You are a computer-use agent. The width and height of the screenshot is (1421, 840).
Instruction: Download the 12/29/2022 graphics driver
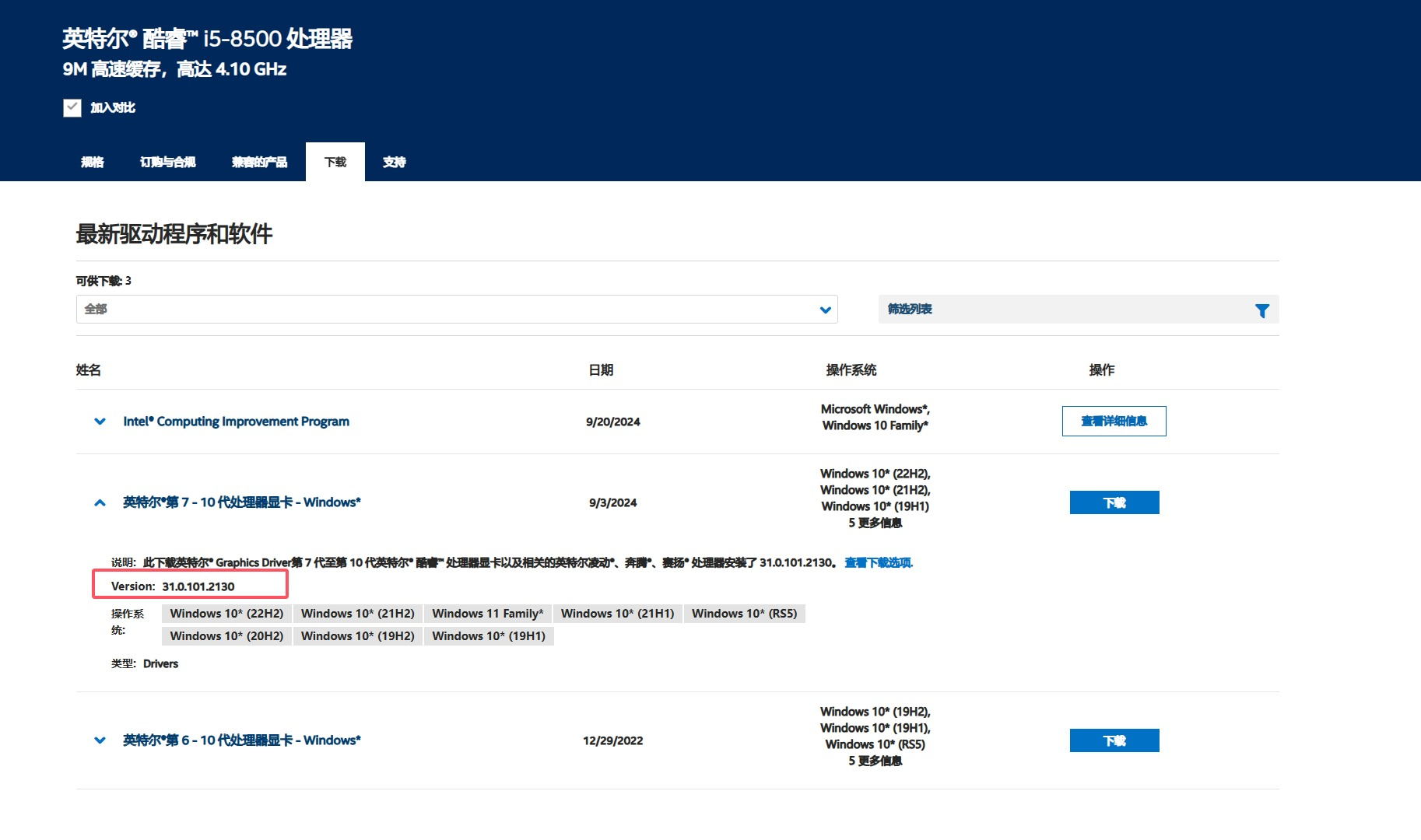1114,740
